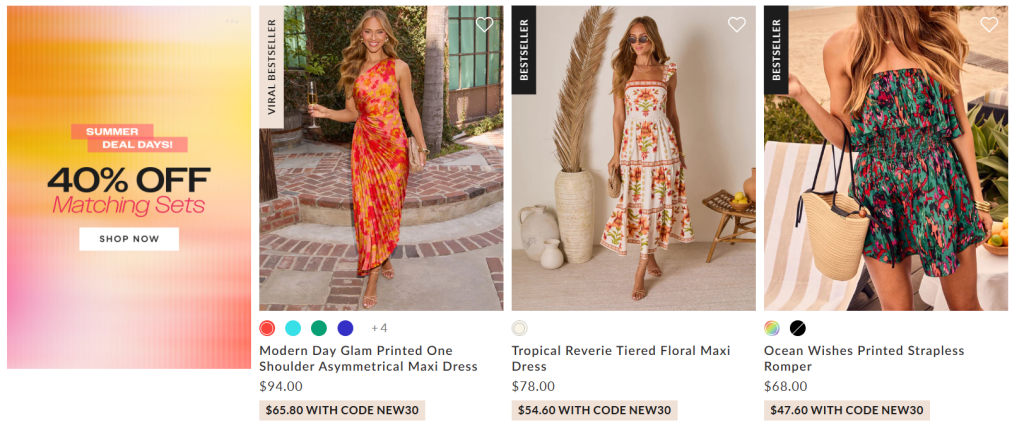Choose the multicolor swatch for the romper
This screenshot has height=430, width=1024.
[x=771, y=328]
